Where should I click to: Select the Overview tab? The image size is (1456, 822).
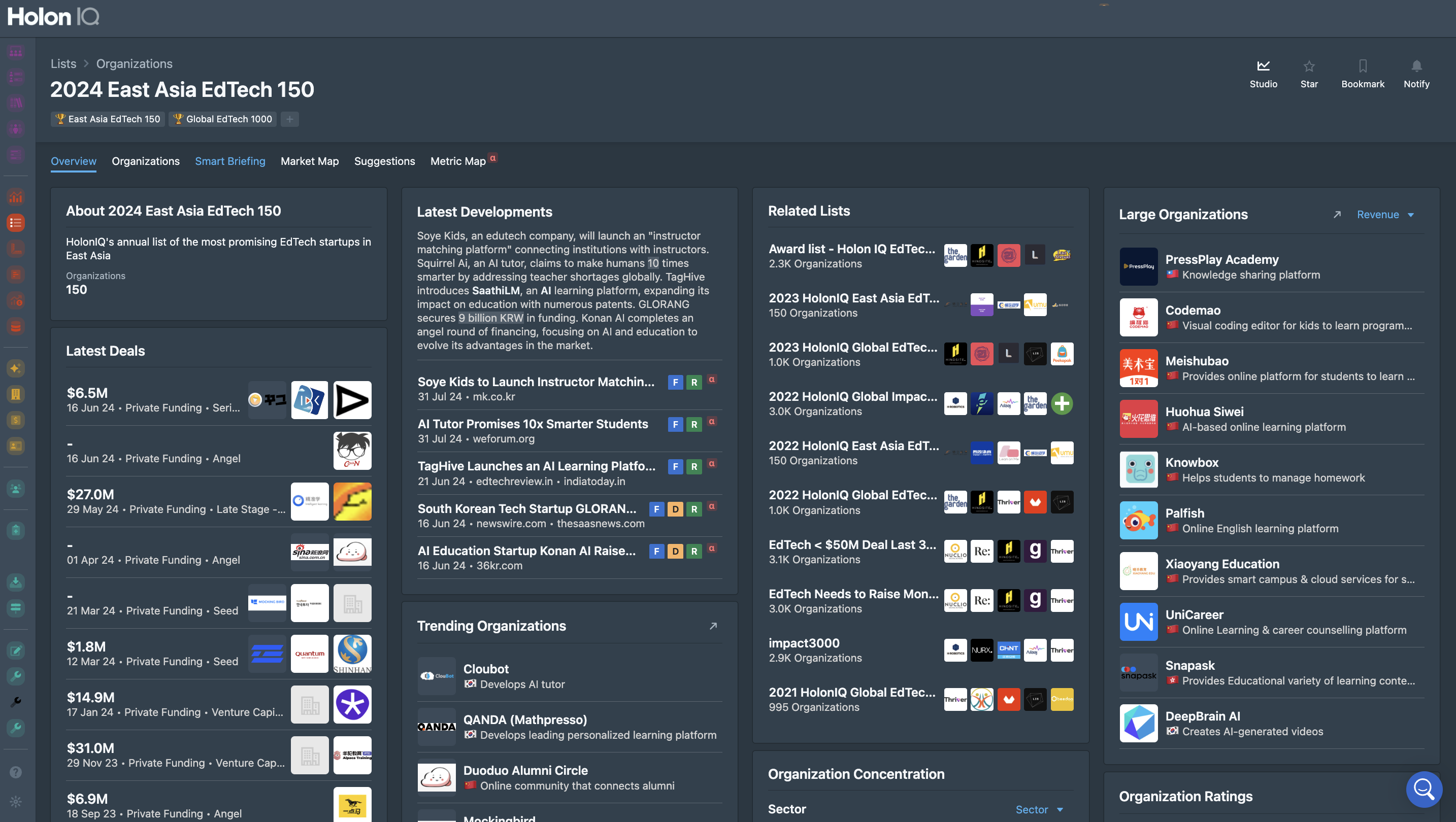pos(74,161)
